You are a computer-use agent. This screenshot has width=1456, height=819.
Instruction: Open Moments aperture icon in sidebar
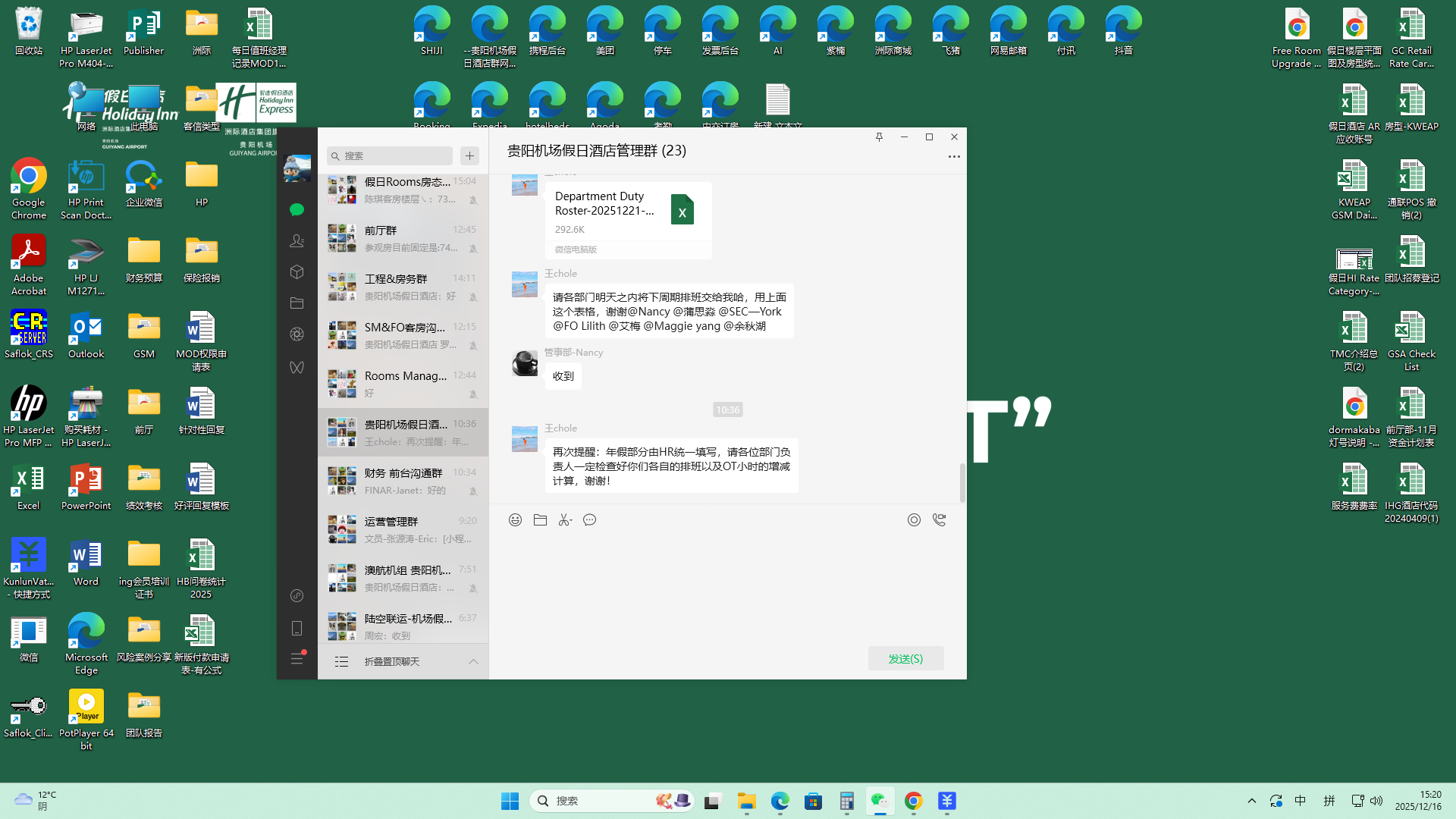297,334
